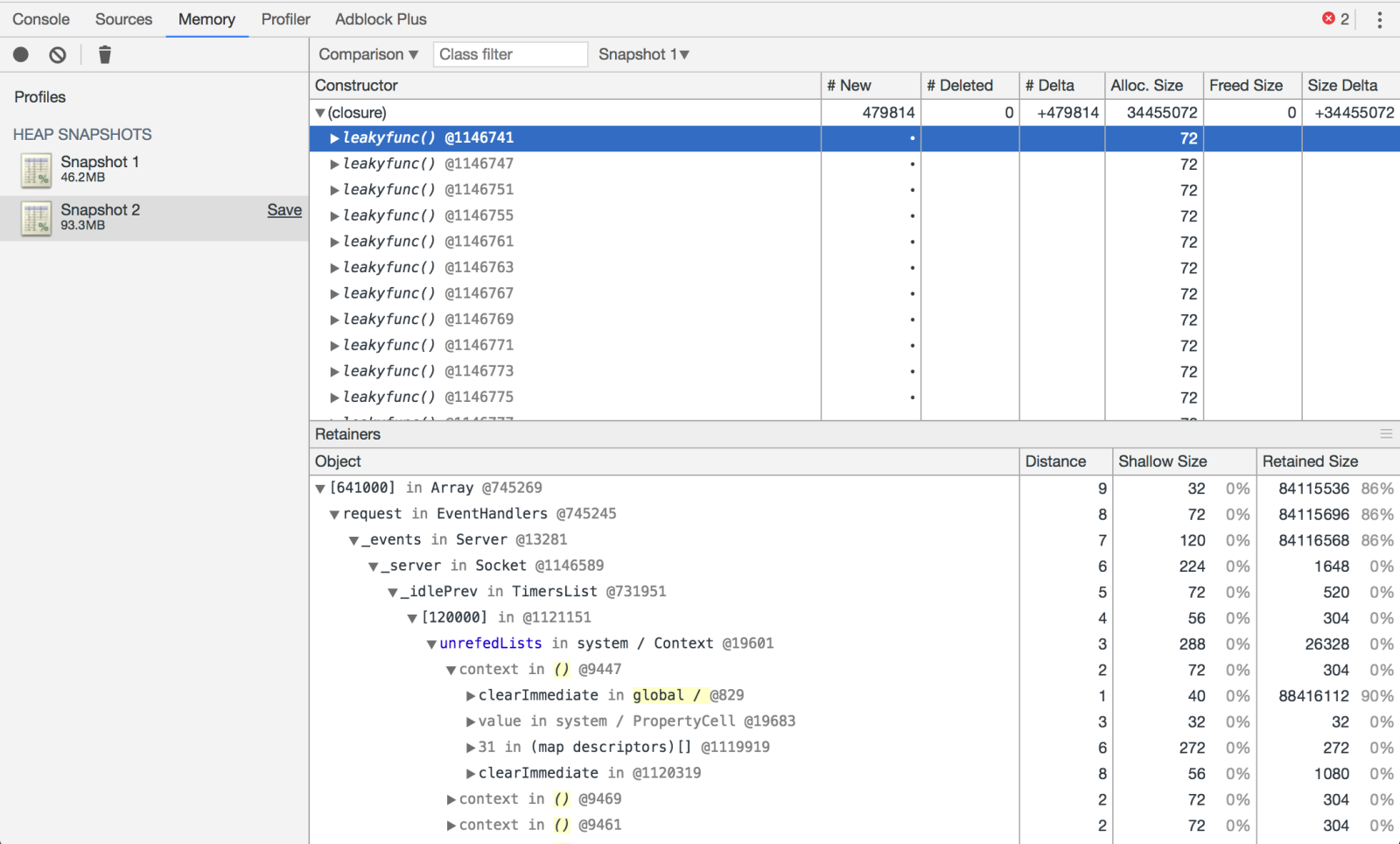Collapse request in EventHandlers retainer
The height and width of the screenshot is (844, 1400).
tap(334, 515)
